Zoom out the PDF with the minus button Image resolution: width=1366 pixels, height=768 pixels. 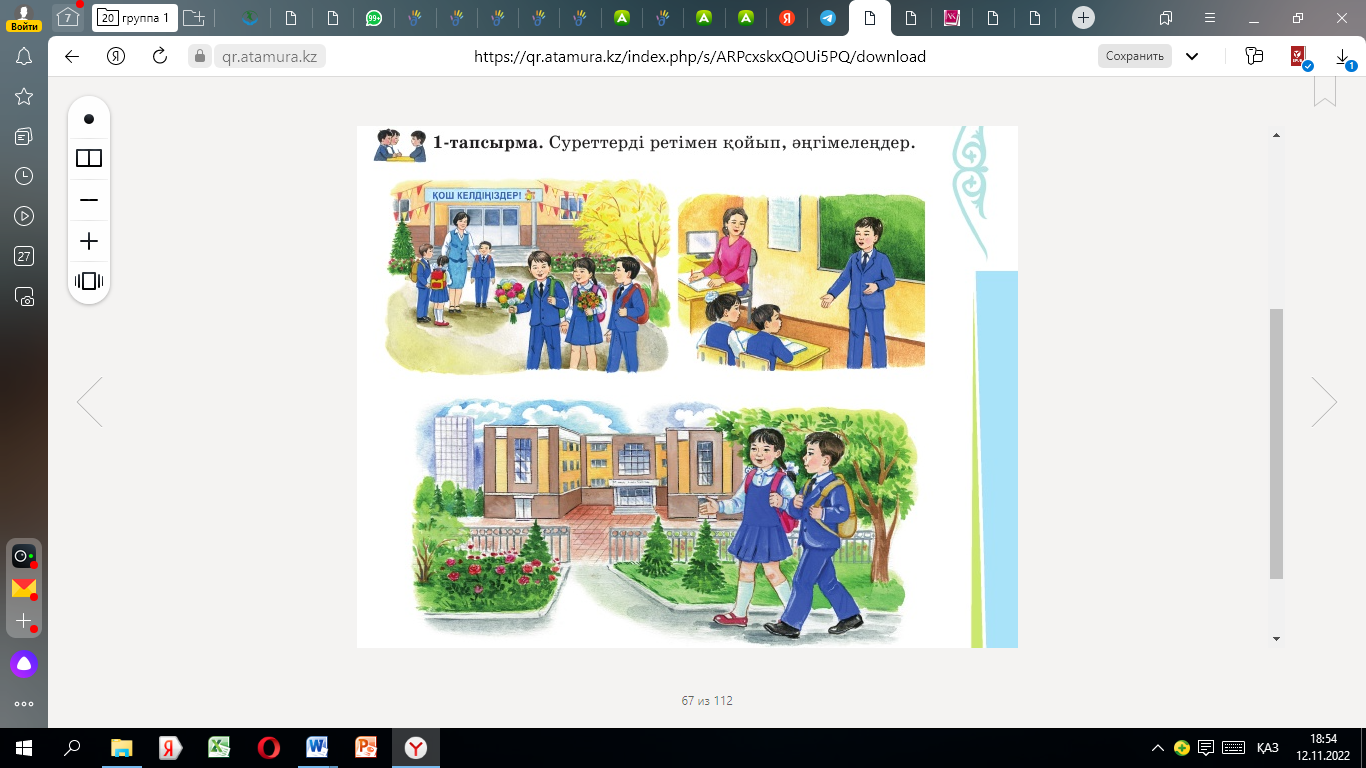point(89,200)
